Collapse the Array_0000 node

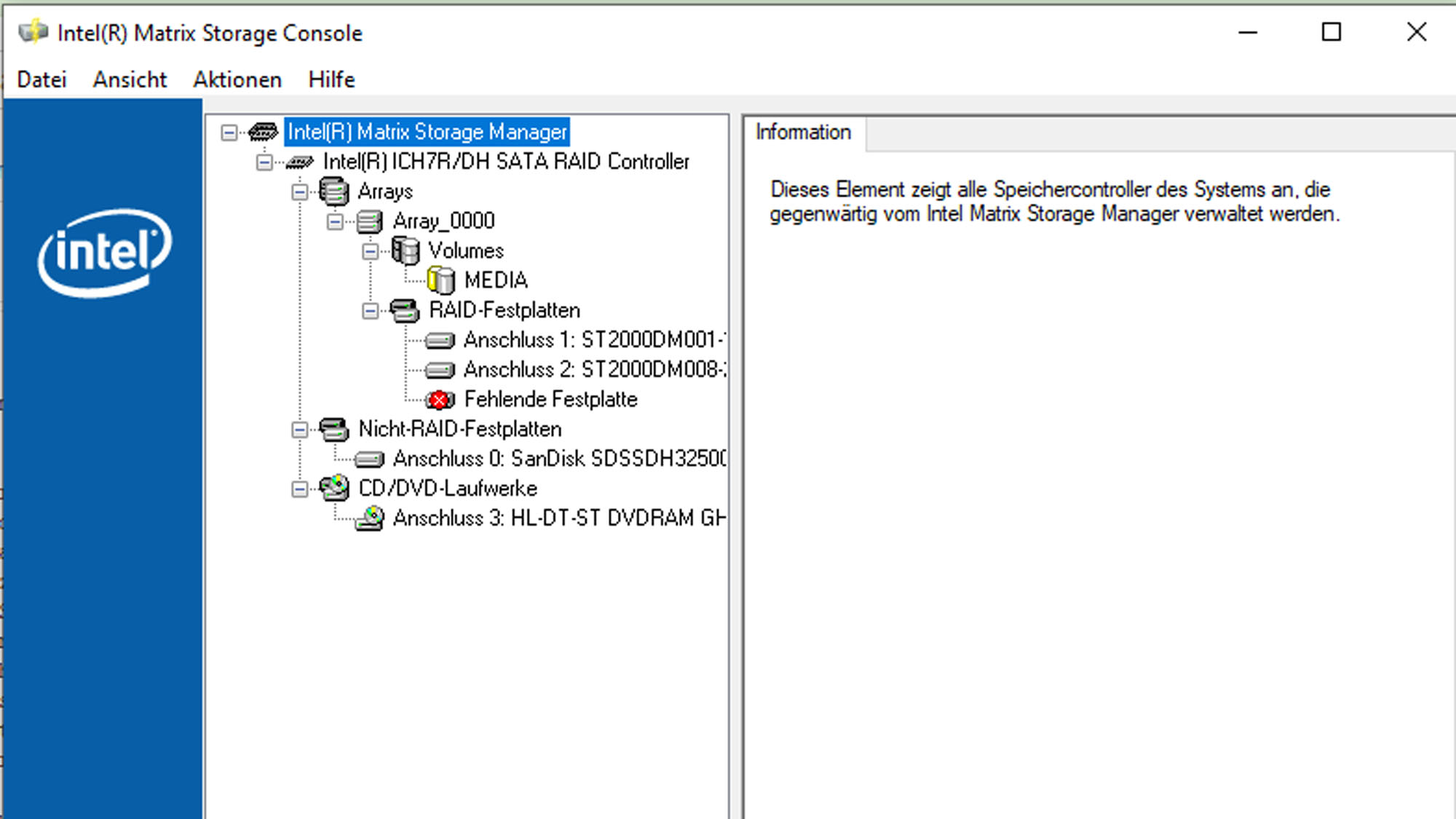pyautogui.click(x=335, y=221)
